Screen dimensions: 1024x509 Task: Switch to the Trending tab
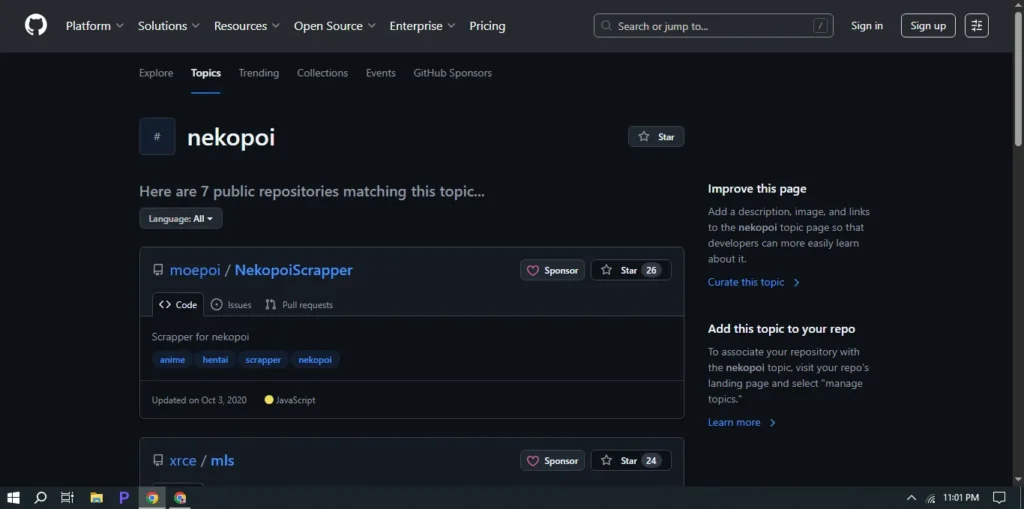point(259,73)
